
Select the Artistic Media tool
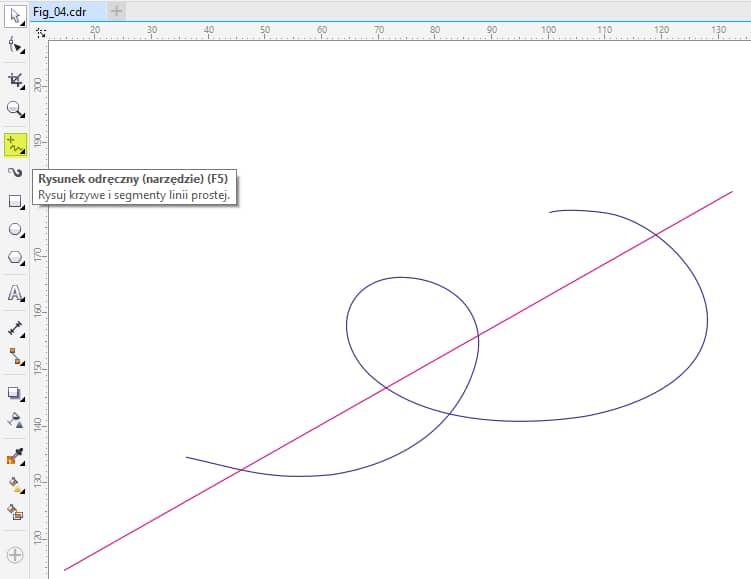tap(15, 173)
